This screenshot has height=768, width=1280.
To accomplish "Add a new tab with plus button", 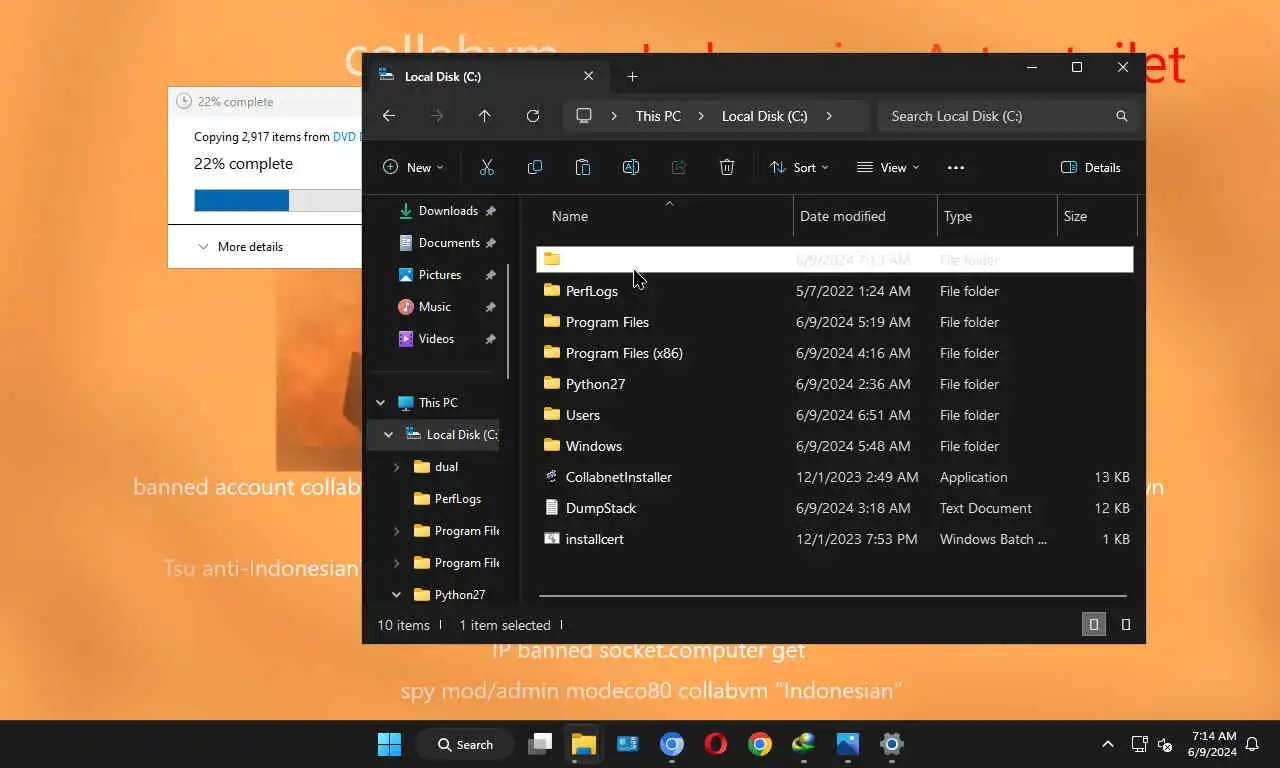I will (632, 76).
